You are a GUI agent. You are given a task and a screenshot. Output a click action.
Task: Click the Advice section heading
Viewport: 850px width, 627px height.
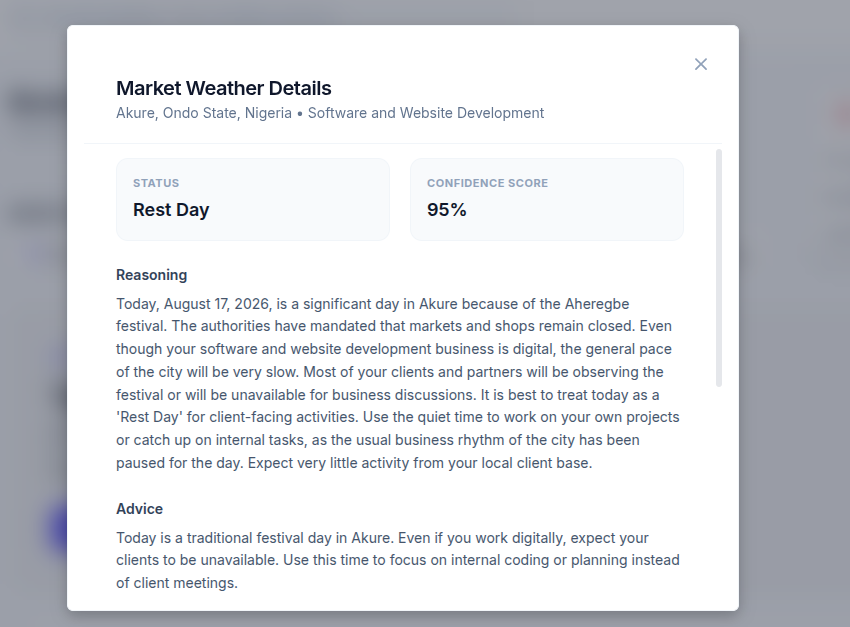139,509
